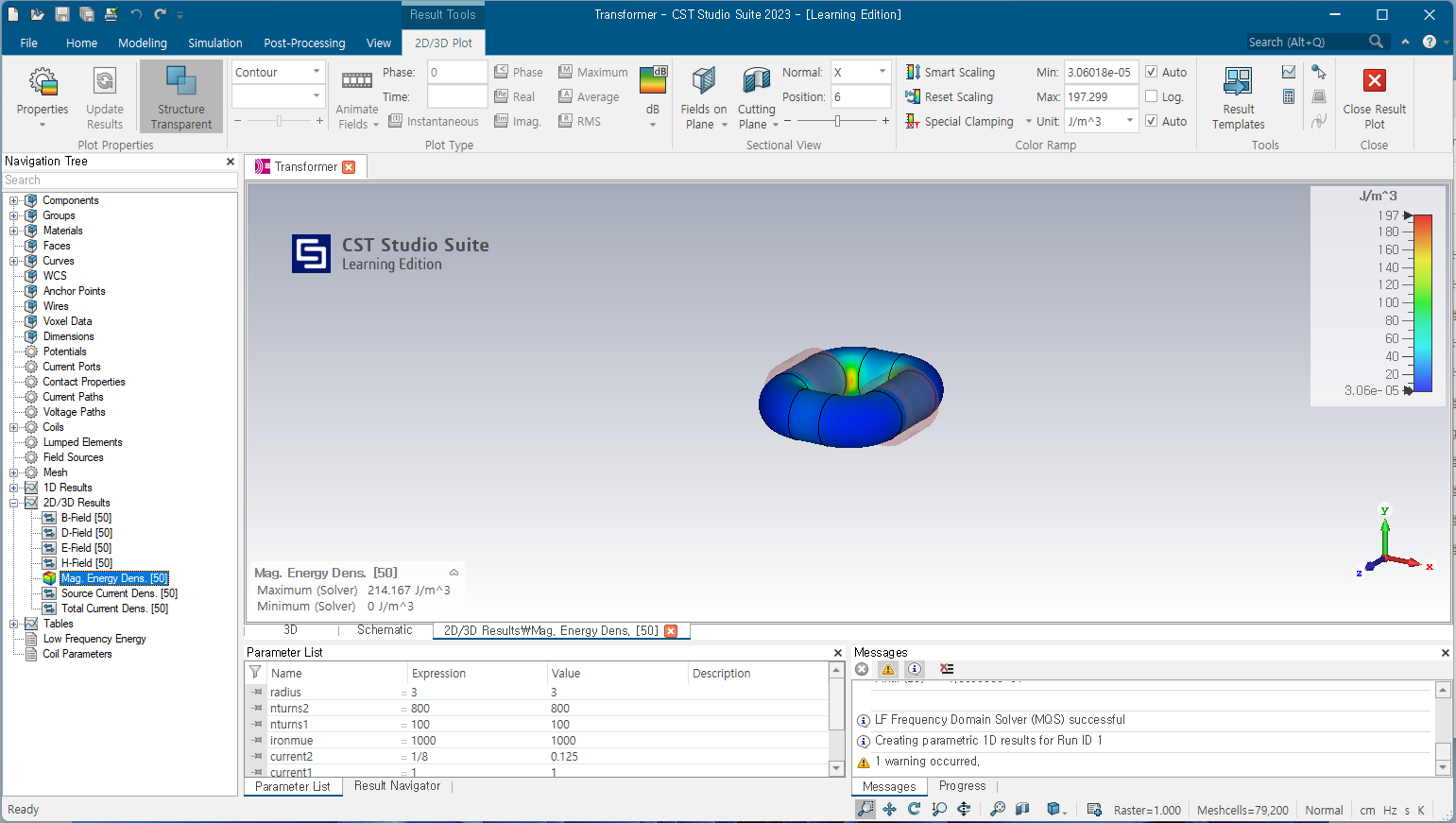Click the dynamic zoom icon in status bar
This screenshot has height=823, width=1456.
pyautogui.click(x=939, y=809)
